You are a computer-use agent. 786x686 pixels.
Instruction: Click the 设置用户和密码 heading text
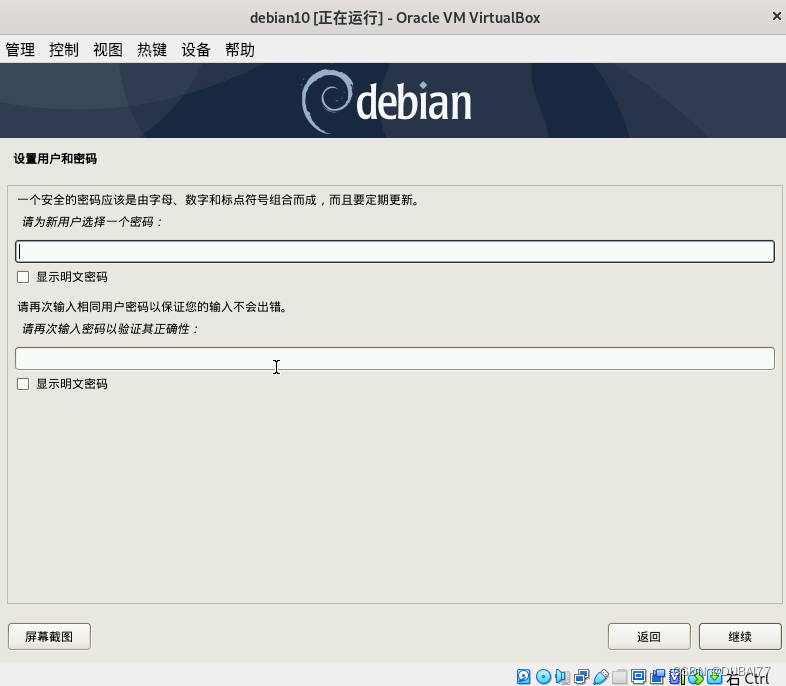click(x=55, y=159)
